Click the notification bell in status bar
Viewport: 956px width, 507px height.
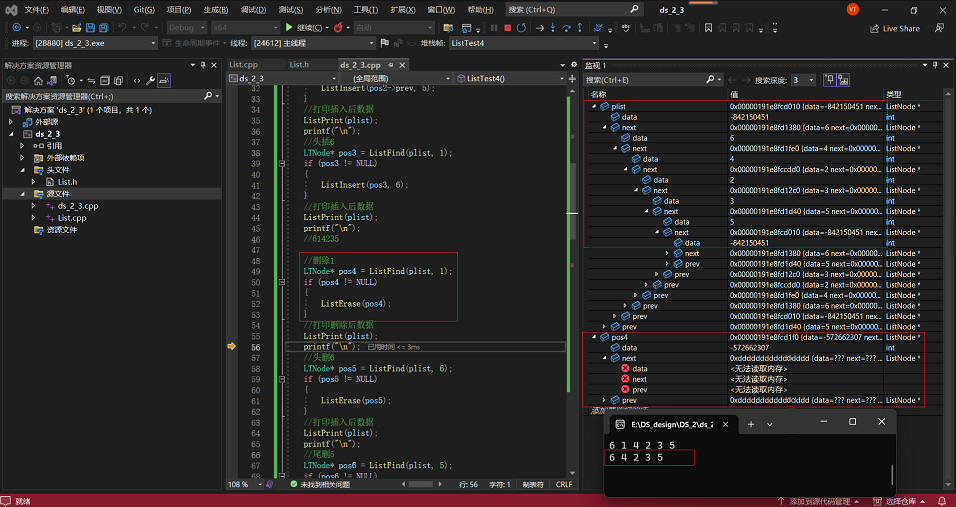[942, 502]
